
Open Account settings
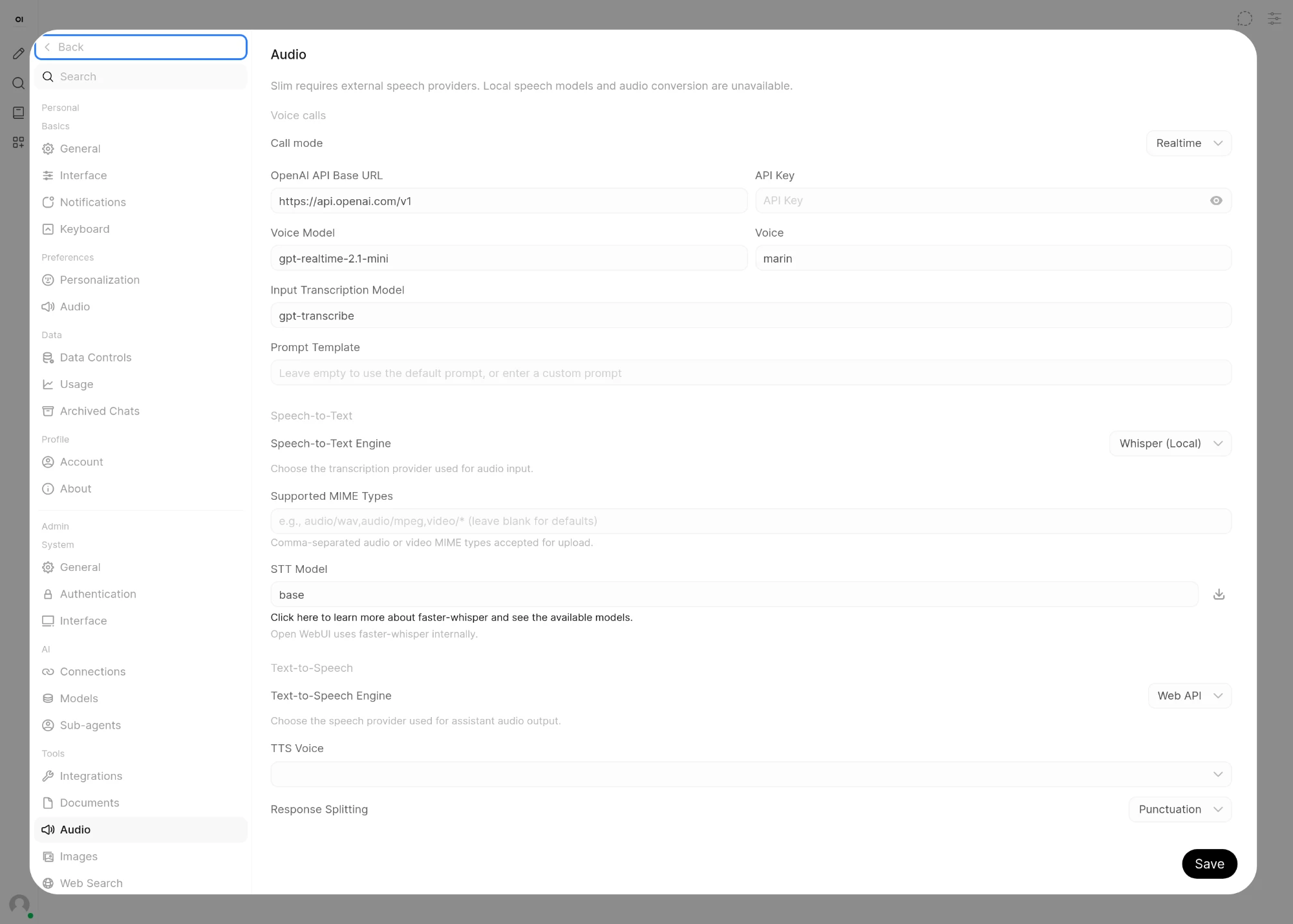[141, 462]
